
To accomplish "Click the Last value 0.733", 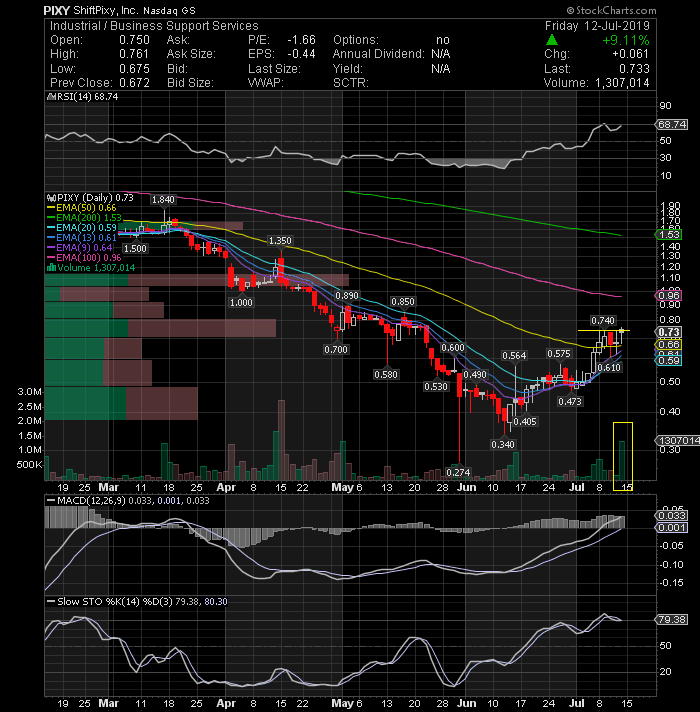I will tap(634, 69).
